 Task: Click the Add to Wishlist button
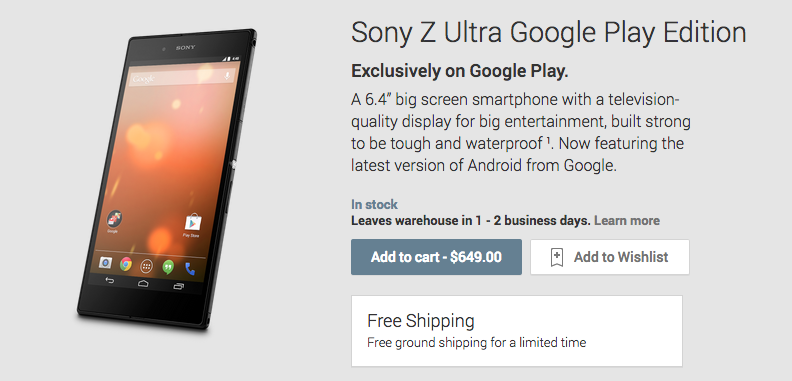click(610, 257)
